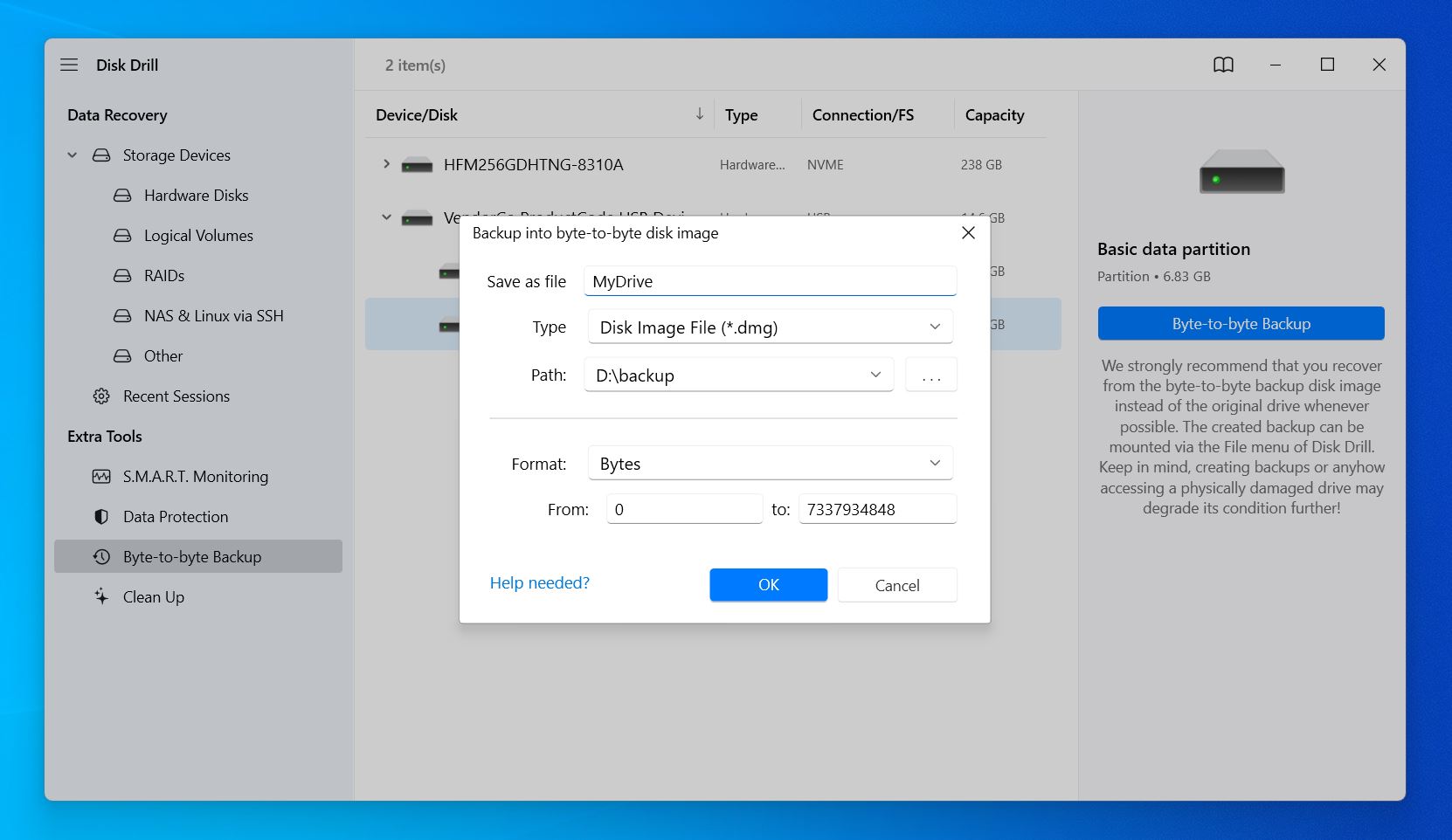Click the Data Recovery section heading
1452x840 pixels.
[117, 115]
